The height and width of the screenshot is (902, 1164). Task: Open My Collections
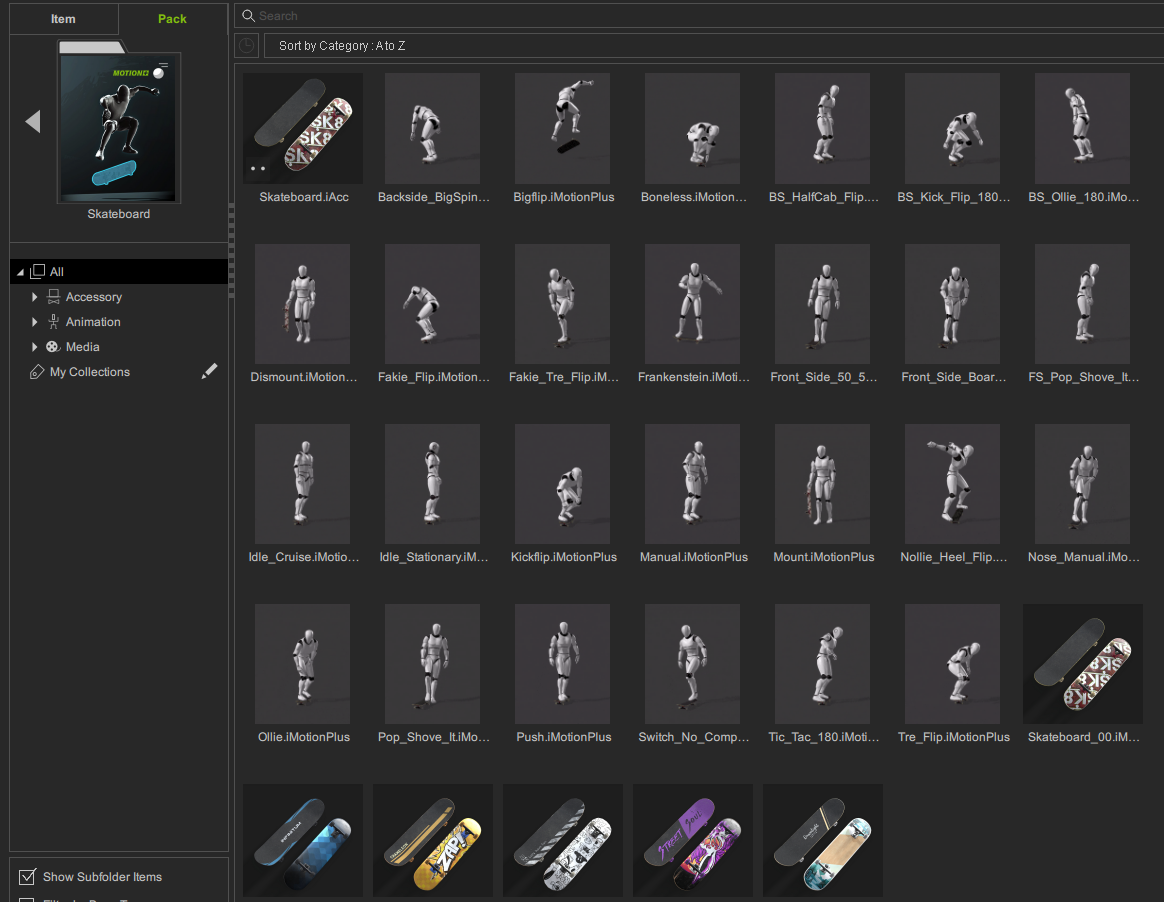click(90, 372)
